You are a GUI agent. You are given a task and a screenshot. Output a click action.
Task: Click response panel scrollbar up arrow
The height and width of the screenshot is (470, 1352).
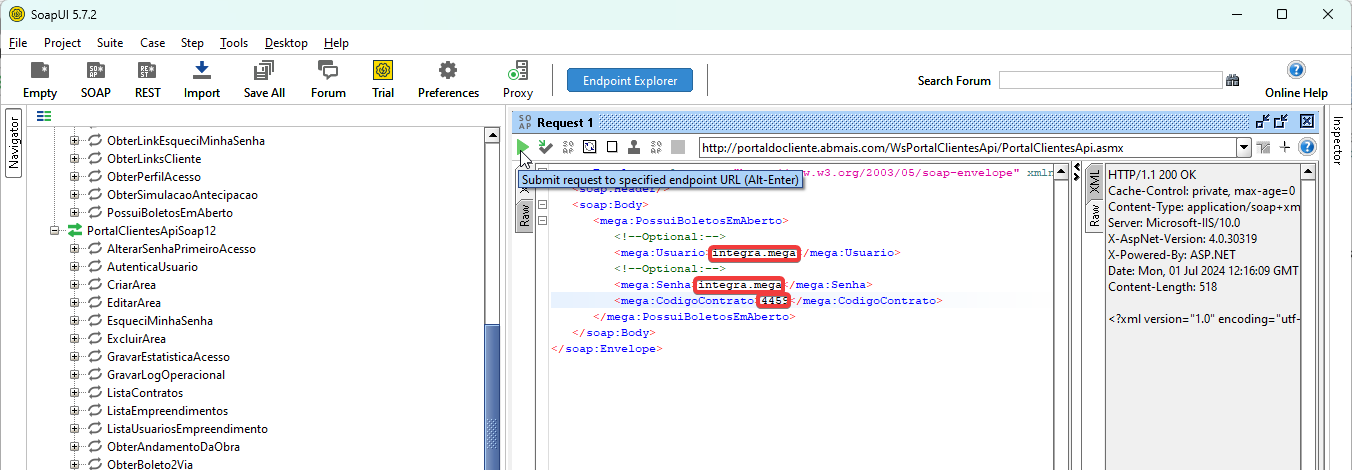1309,173
